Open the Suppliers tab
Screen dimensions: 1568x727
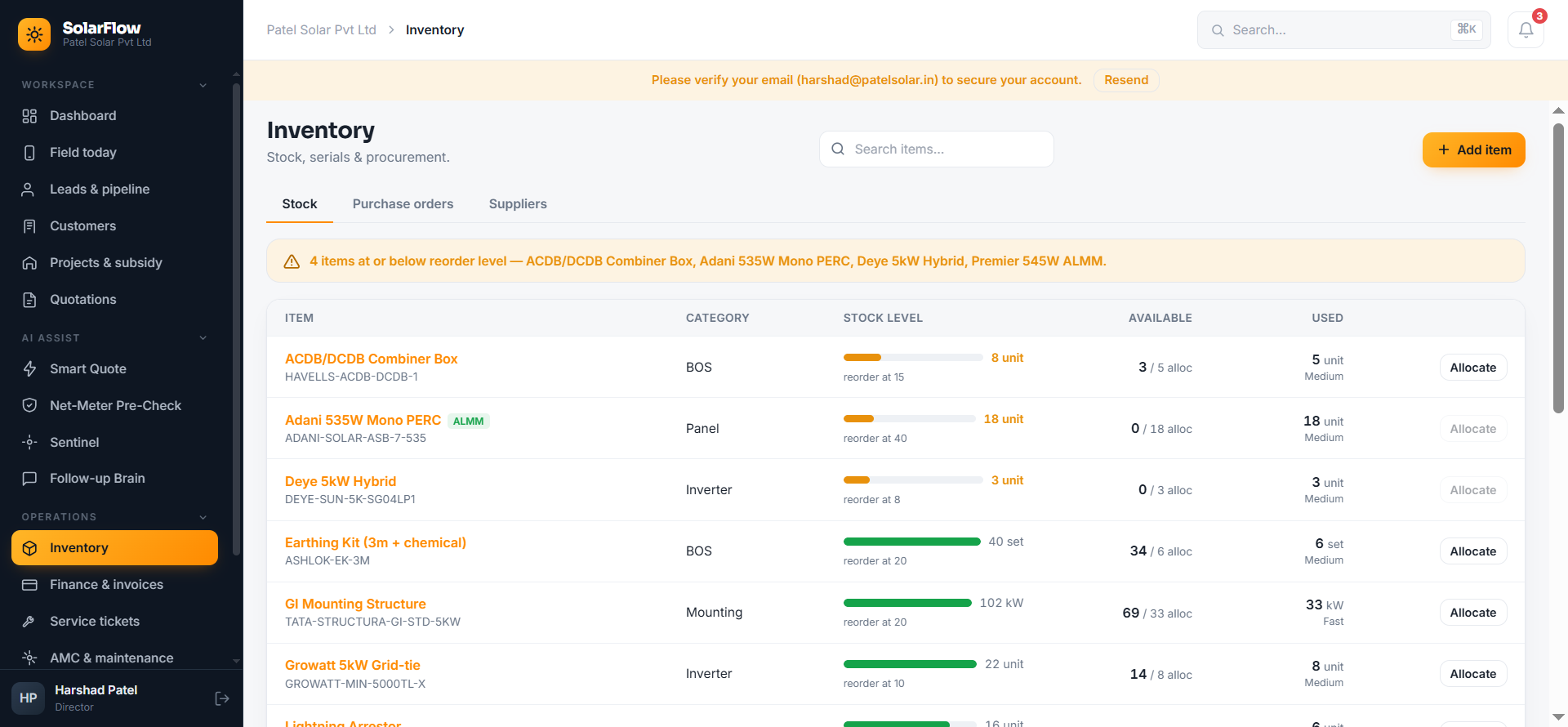point(518,204)
